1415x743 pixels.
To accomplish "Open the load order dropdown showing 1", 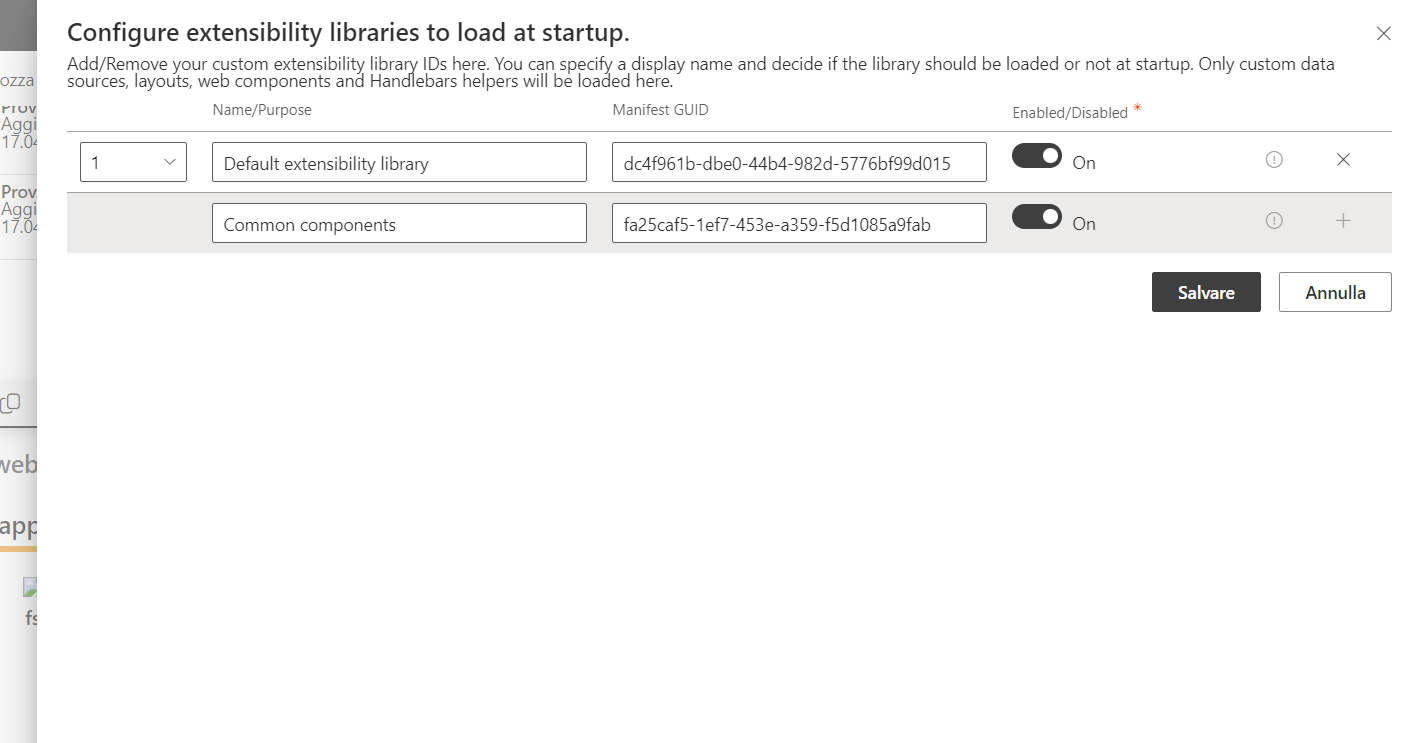I will click(x=133, y=161).
